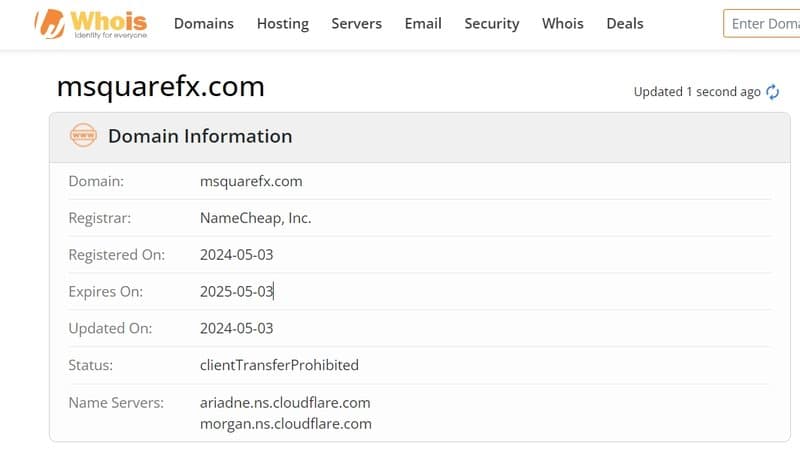Open the Deals page
The width and height of the screenshot is (800, 452).
point(625,23)
